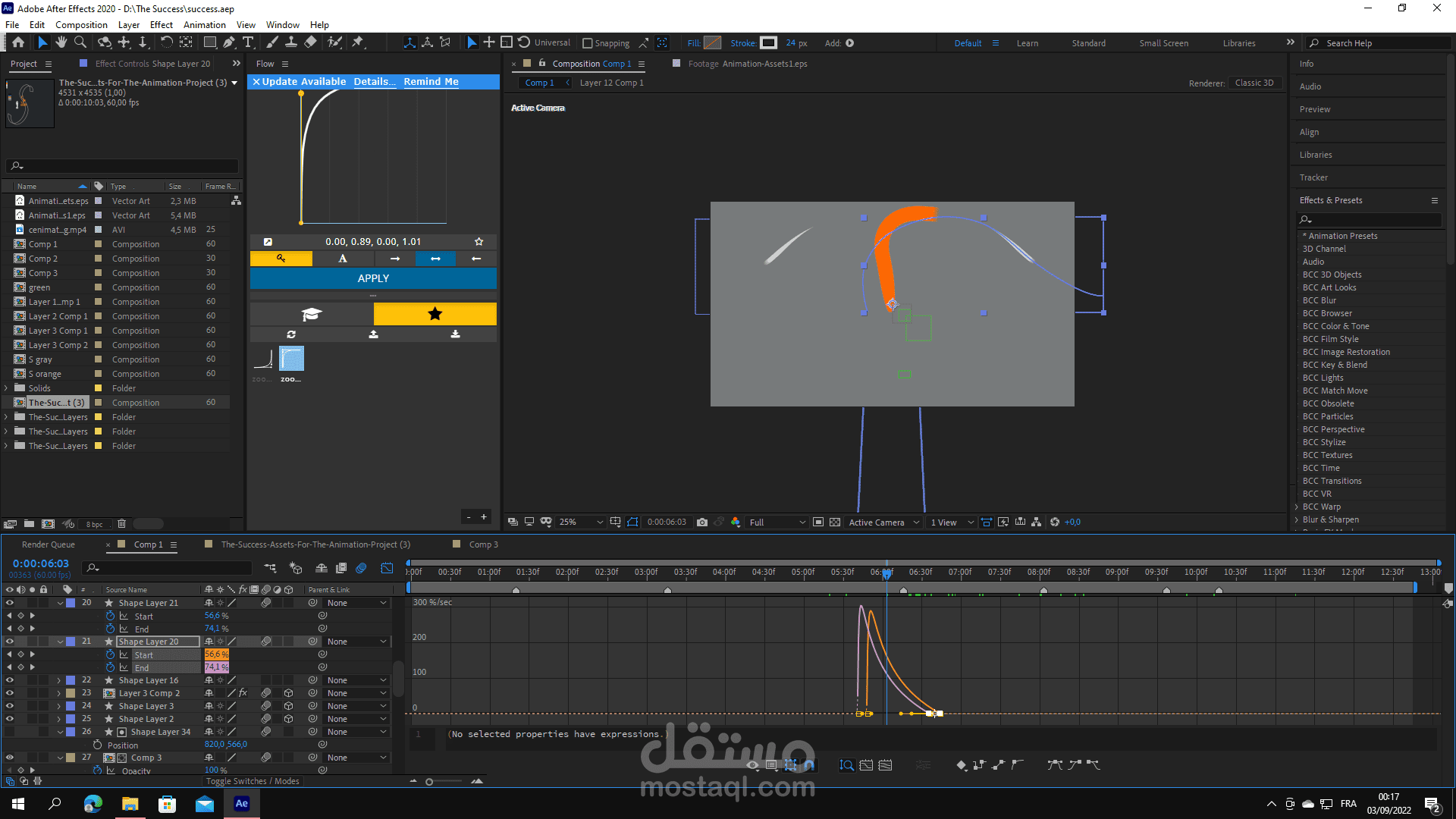Viewport: 1456px width, 819px height.
Task: Open the 25% magnification dropdown
Action: click(x=581, y=522)
